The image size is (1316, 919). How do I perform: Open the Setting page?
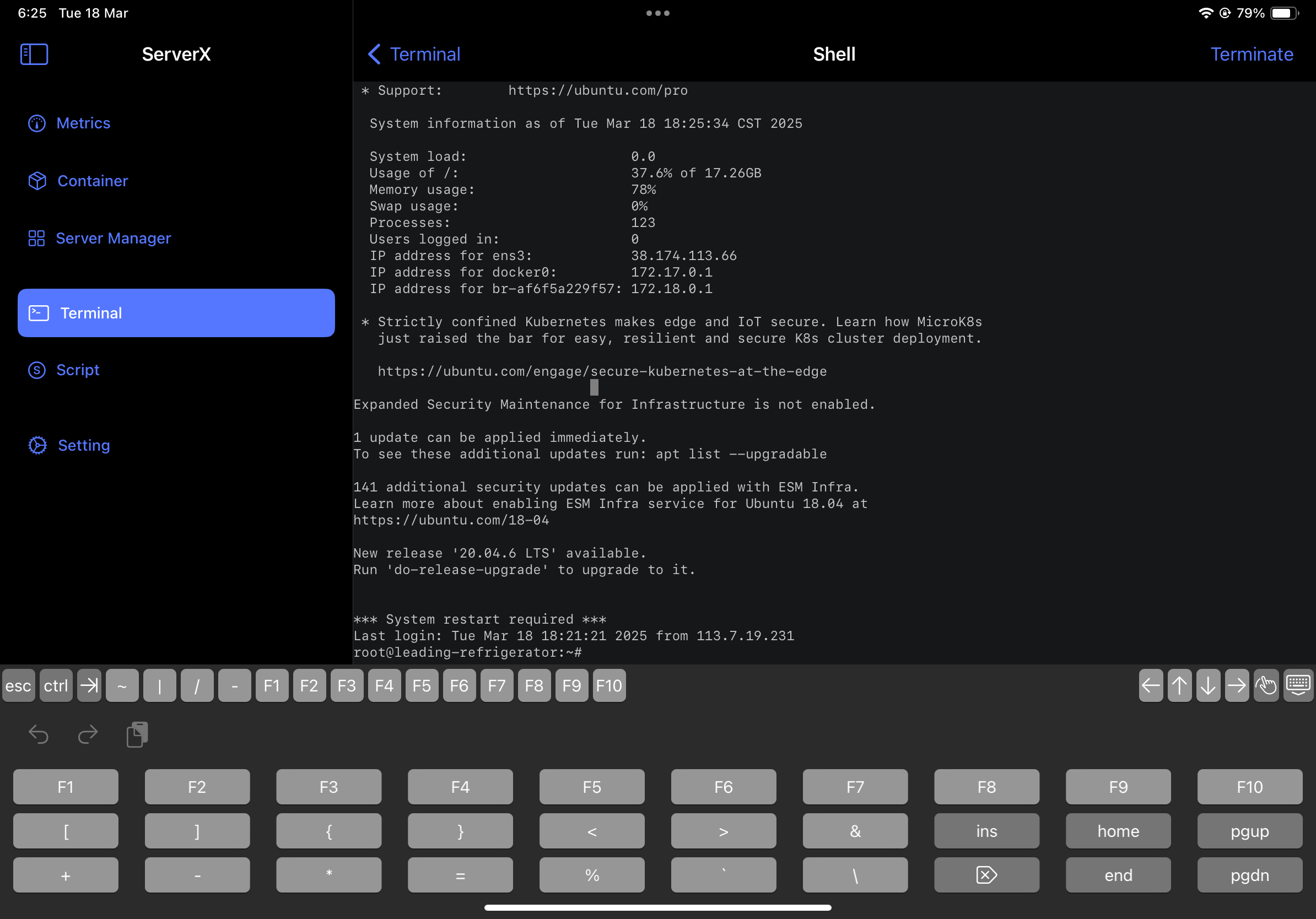(x=69, y=445)
